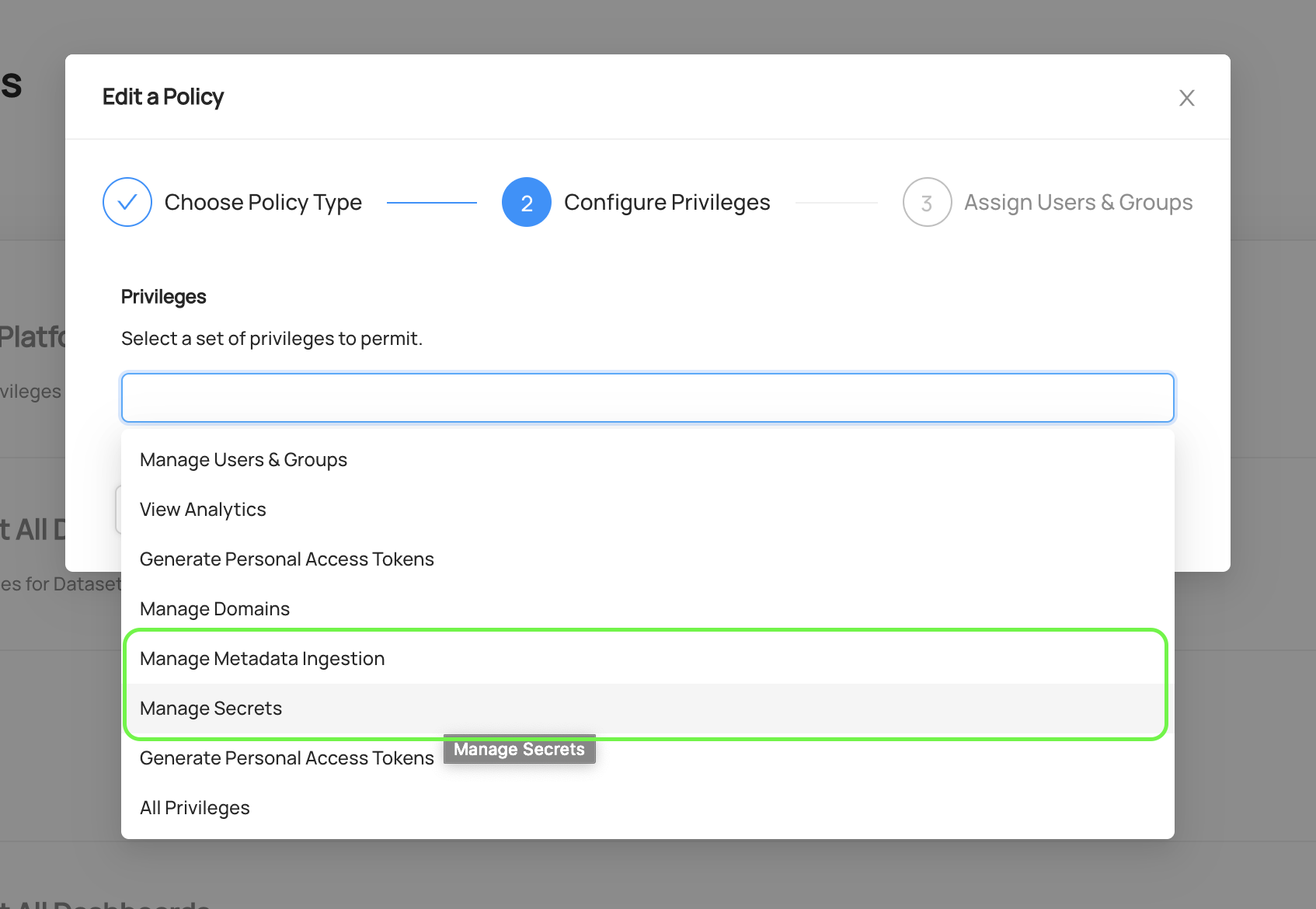Choose the View Analytics privilege option
The width and height of the screenshot is (1316, 909).
[x=203, y=510]
